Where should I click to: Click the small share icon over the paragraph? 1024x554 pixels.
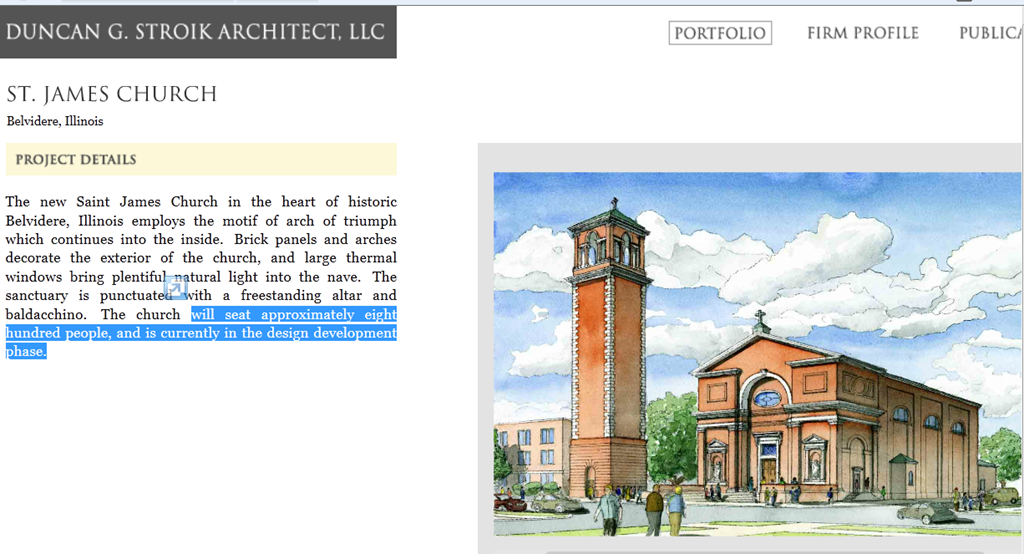click(x=176, y=287)
